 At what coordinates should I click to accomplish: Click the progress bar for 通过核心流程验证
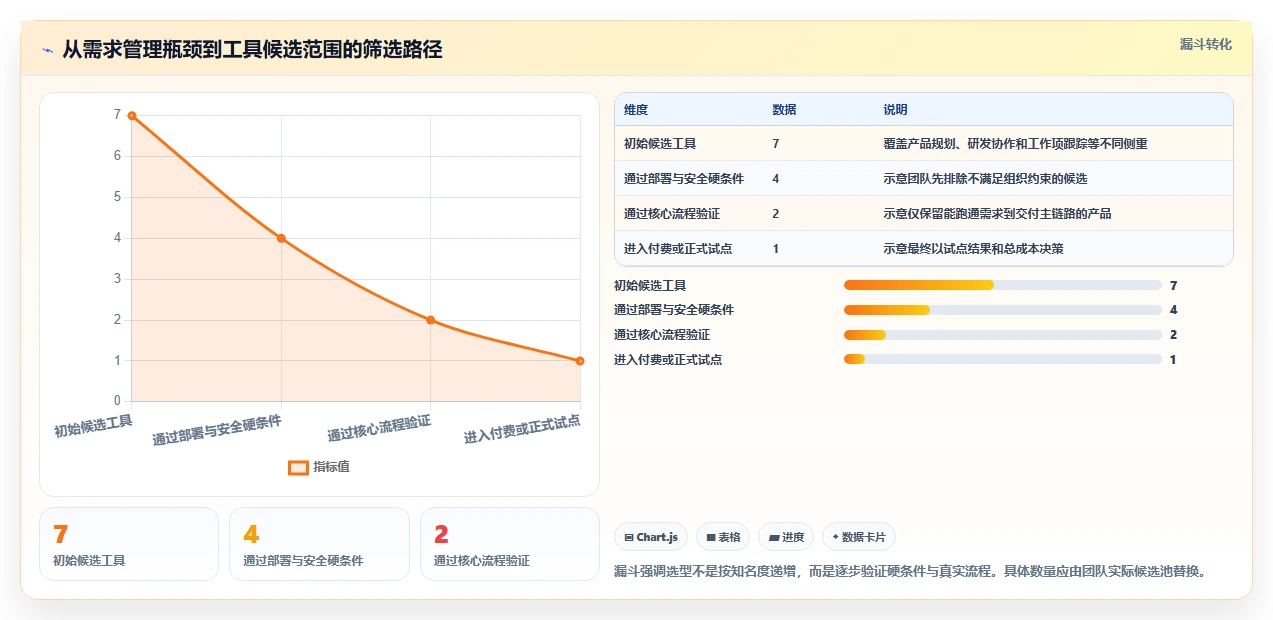pos(1003,335)
